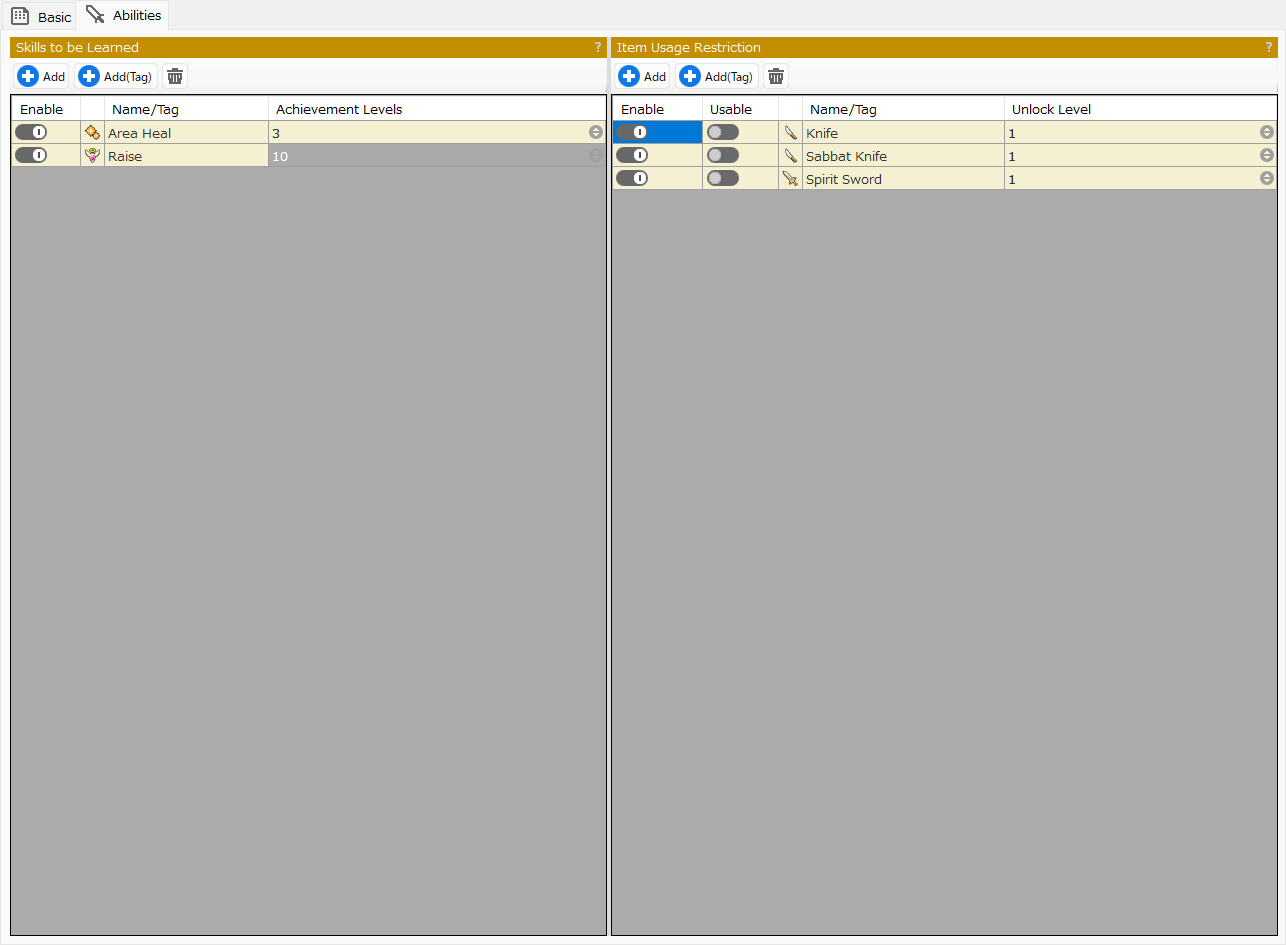Open help for Item Usage Restriction
This screenshot has height=945, width=1286.
(x=1269, y=47)
